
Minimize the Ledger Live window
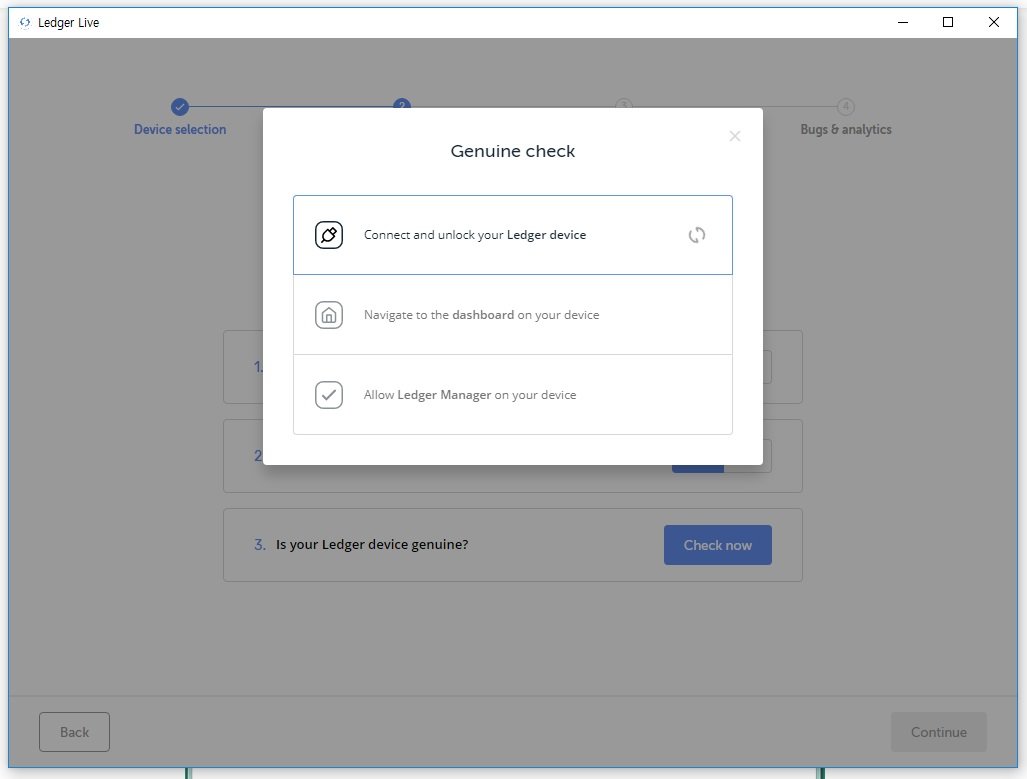[x=903, y=22]
